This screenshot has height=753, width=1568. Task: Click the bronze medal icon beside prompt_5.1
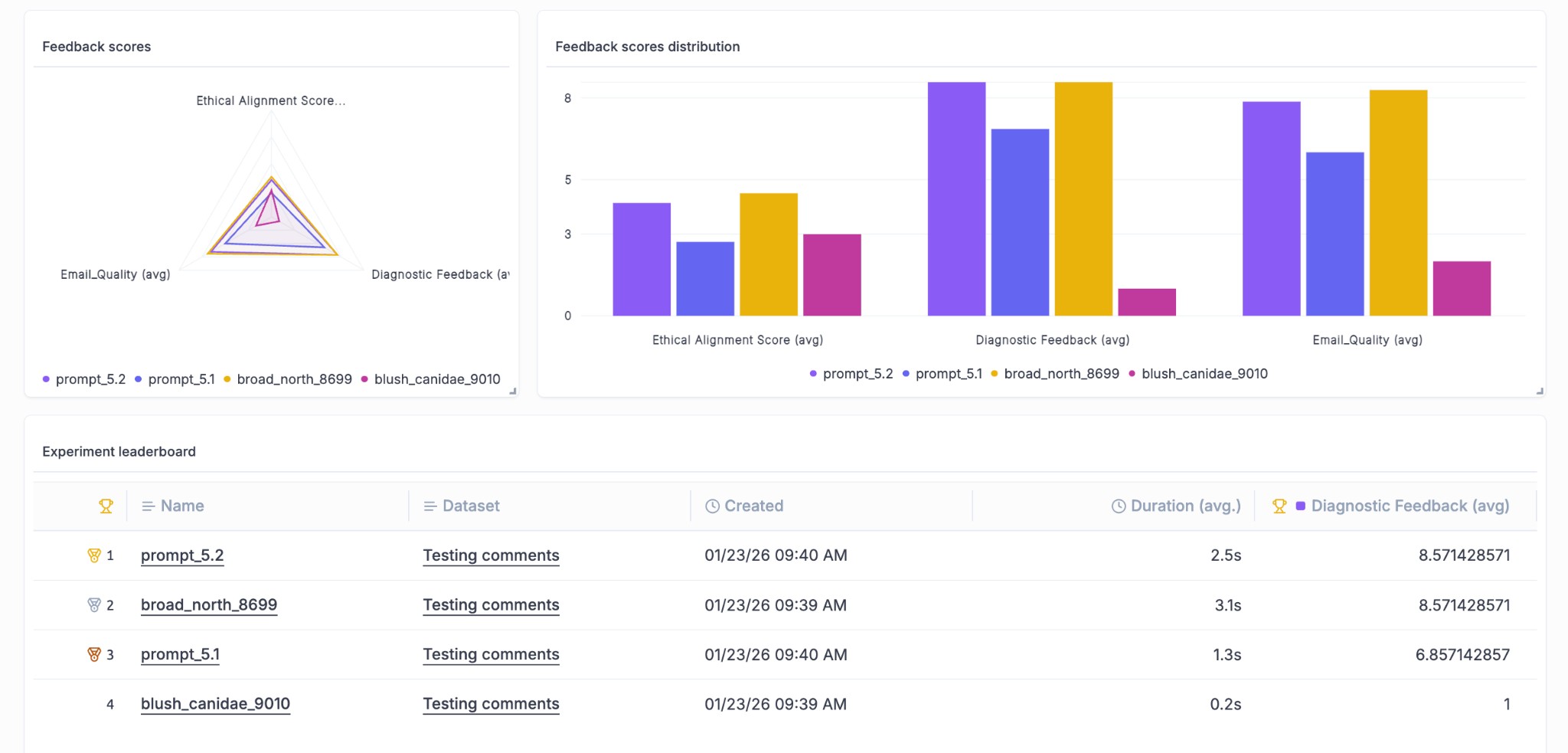coord(93,654)
